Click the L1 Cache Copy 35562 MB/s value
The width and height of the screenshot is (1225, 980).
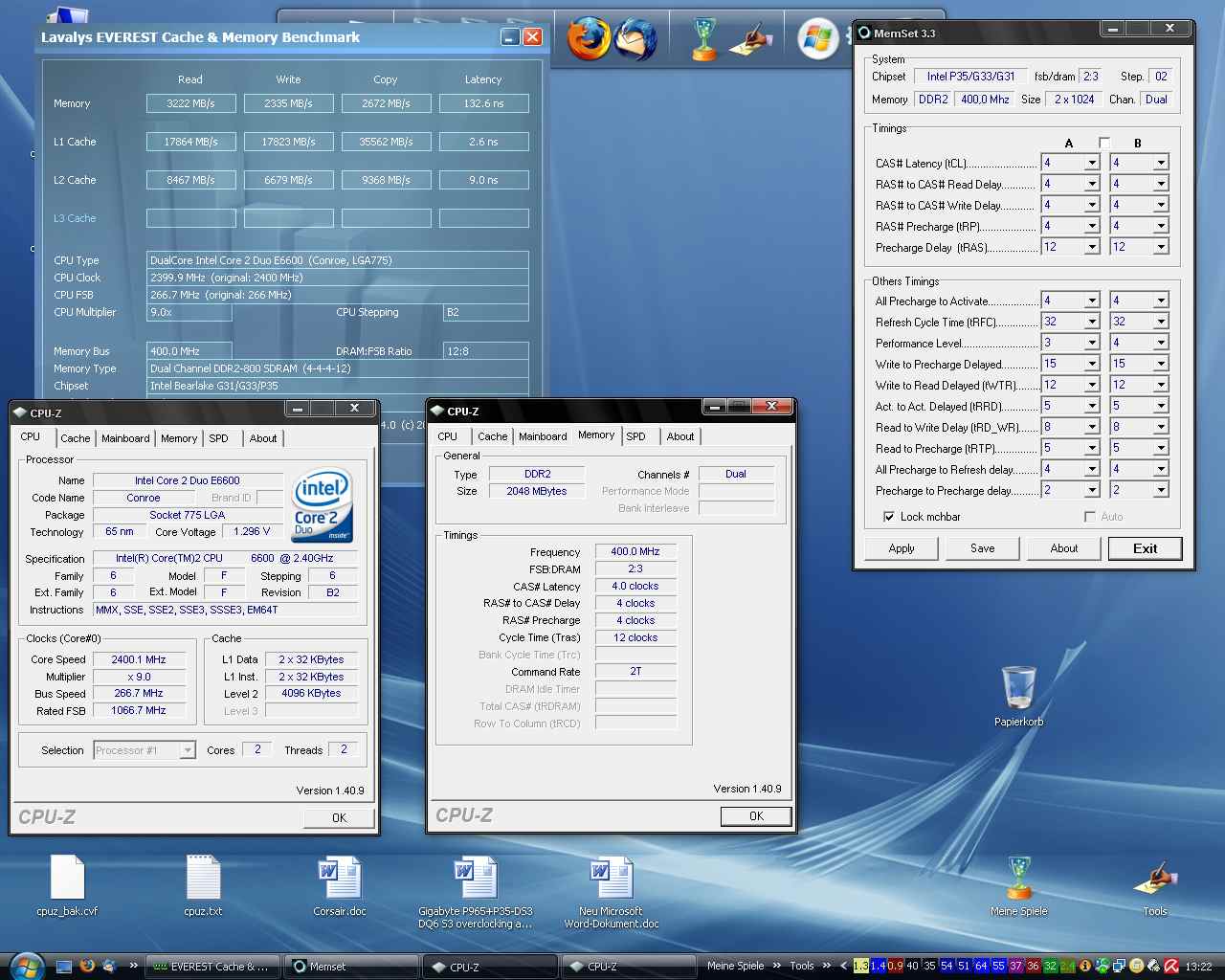point(387,142)
